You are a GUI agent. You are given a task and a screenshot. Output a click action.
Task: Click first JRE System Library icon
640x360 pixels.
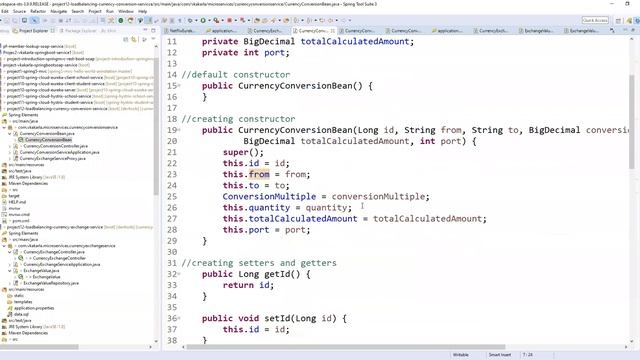[x=4, y=177]
